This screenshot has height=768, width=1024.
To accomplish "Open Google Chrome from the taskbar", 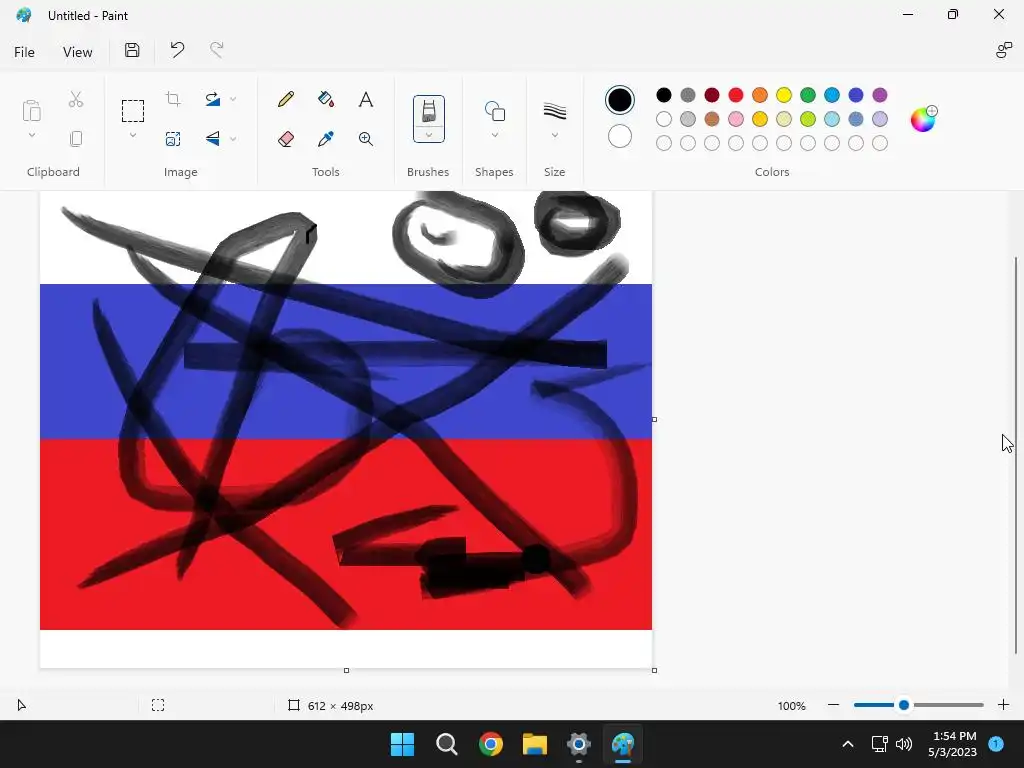I will point(490,744).
